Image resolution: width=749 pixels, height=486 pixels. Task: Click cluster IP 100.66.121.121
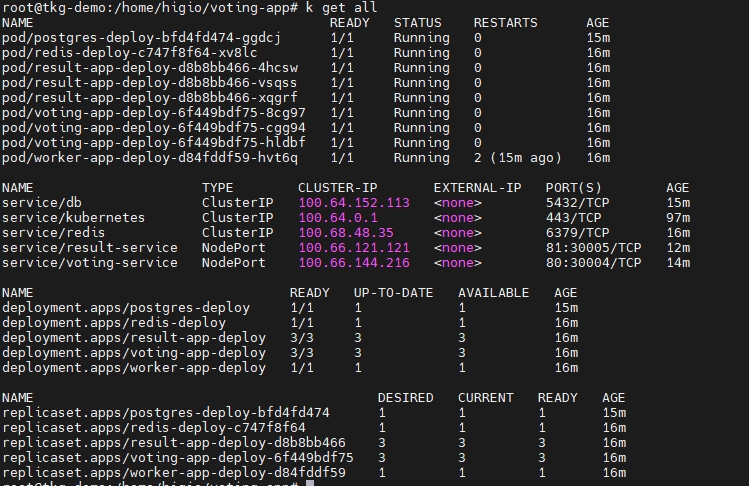click(x=353, y=247)
